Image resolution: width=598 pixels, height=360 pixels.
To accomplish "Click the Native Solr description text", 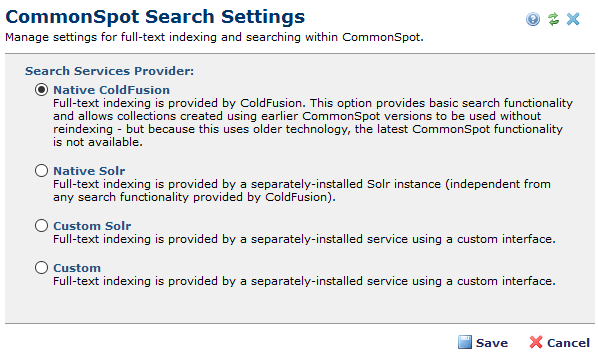I will point(302,190).
